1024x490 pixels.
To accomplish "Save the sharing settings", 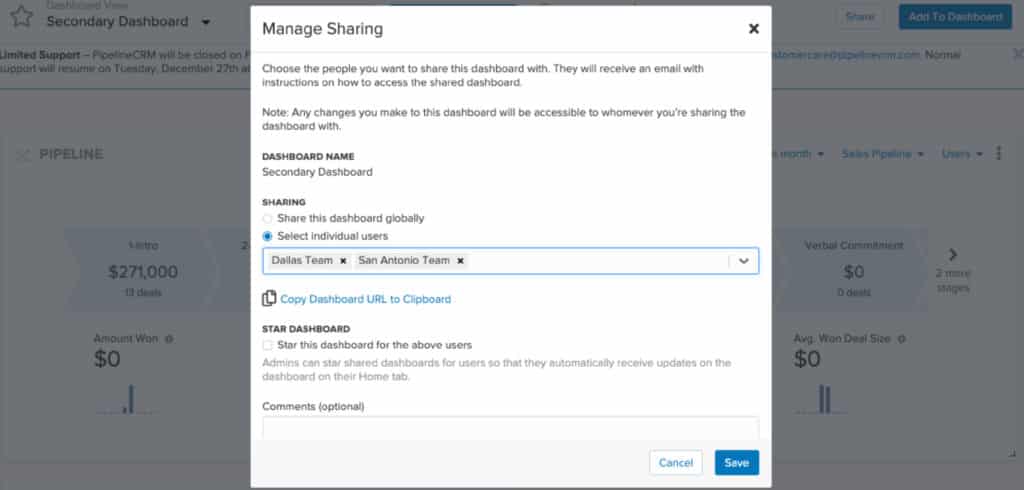I will [x=737, y=463].
